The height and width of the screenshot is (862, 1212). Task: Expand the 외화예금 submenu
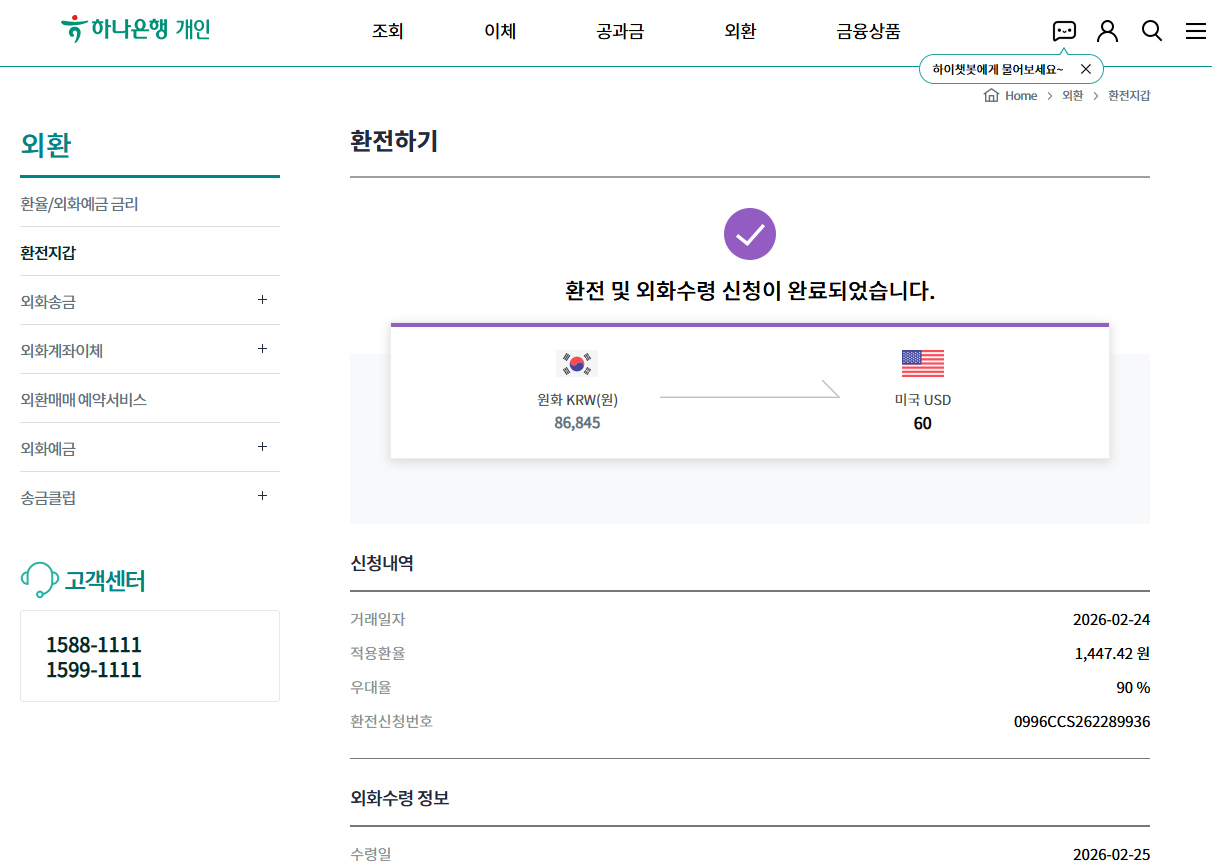[262, 447]
